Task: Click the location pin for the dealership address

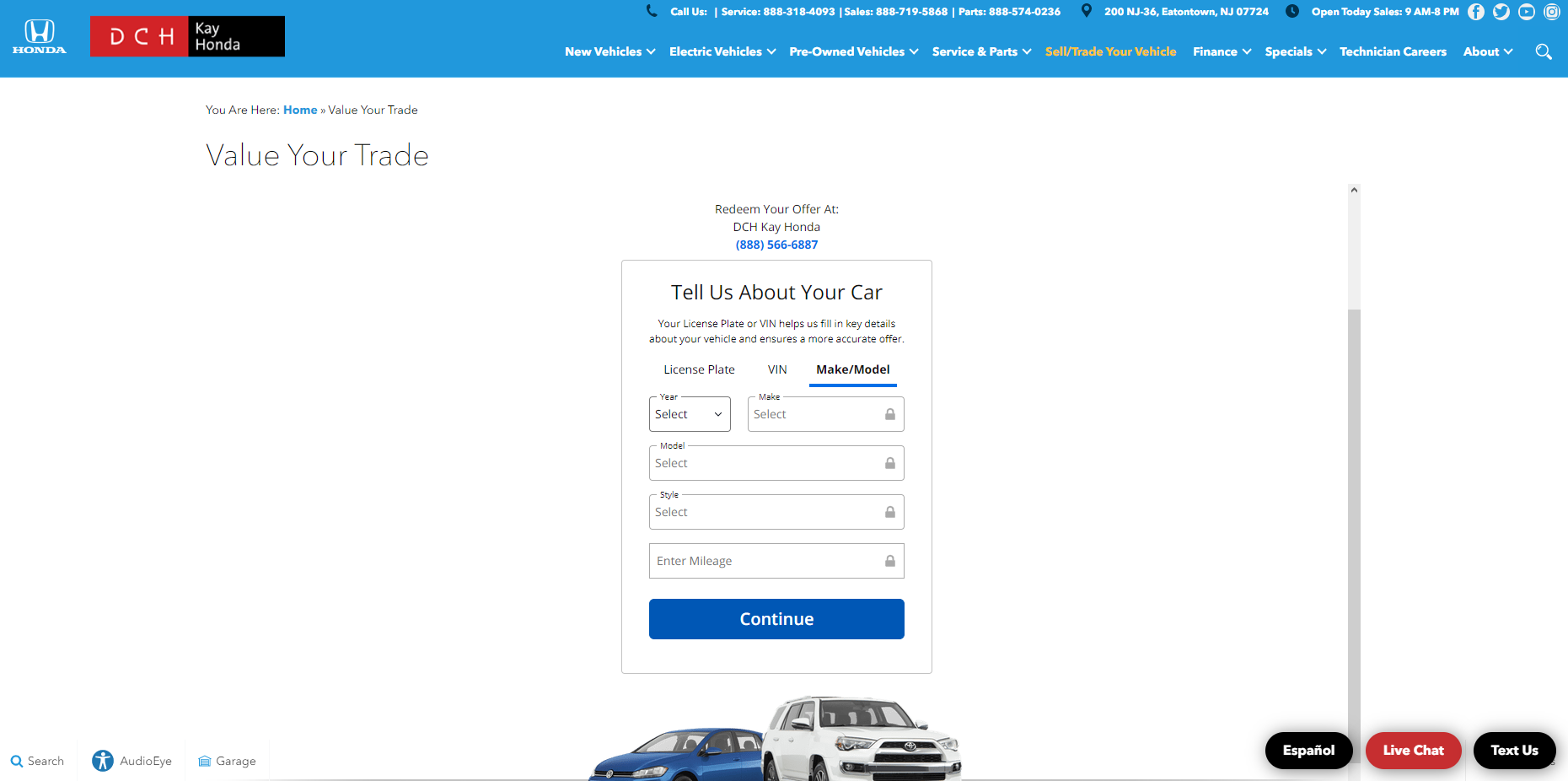Action: [x=1086, y=11]
